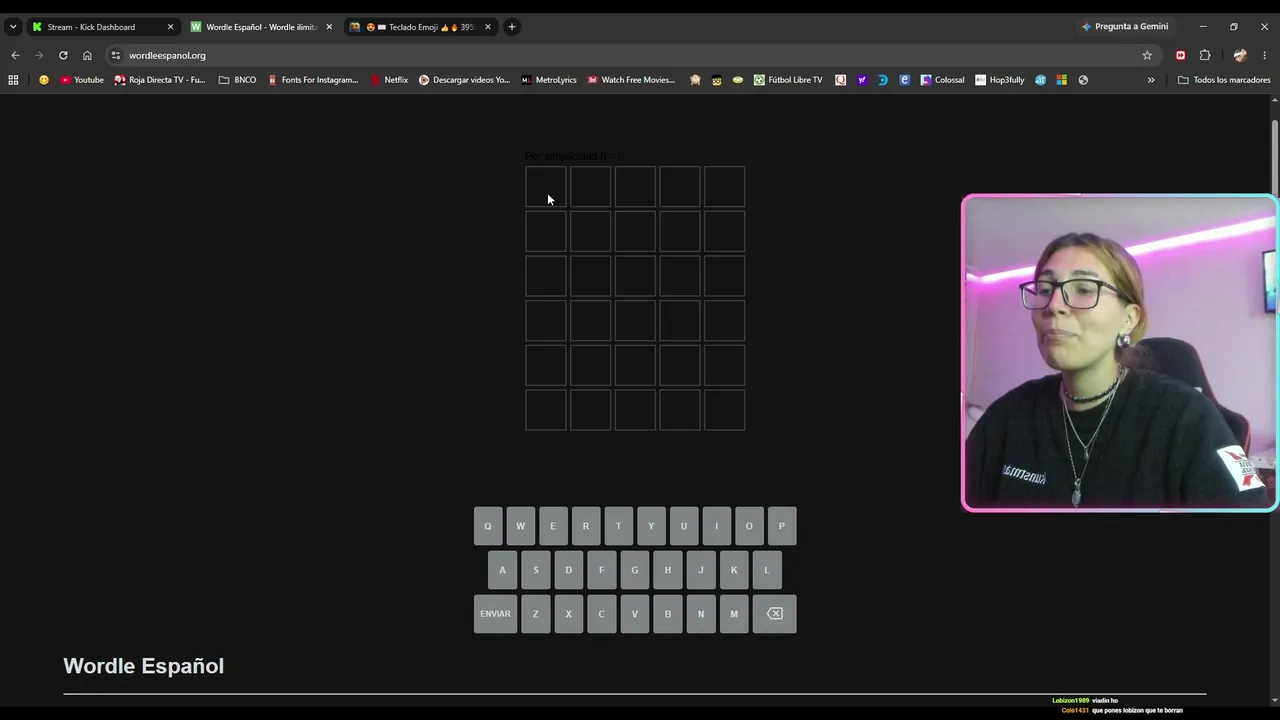
Task: Click the letter E key
Action: coord(553,526)
